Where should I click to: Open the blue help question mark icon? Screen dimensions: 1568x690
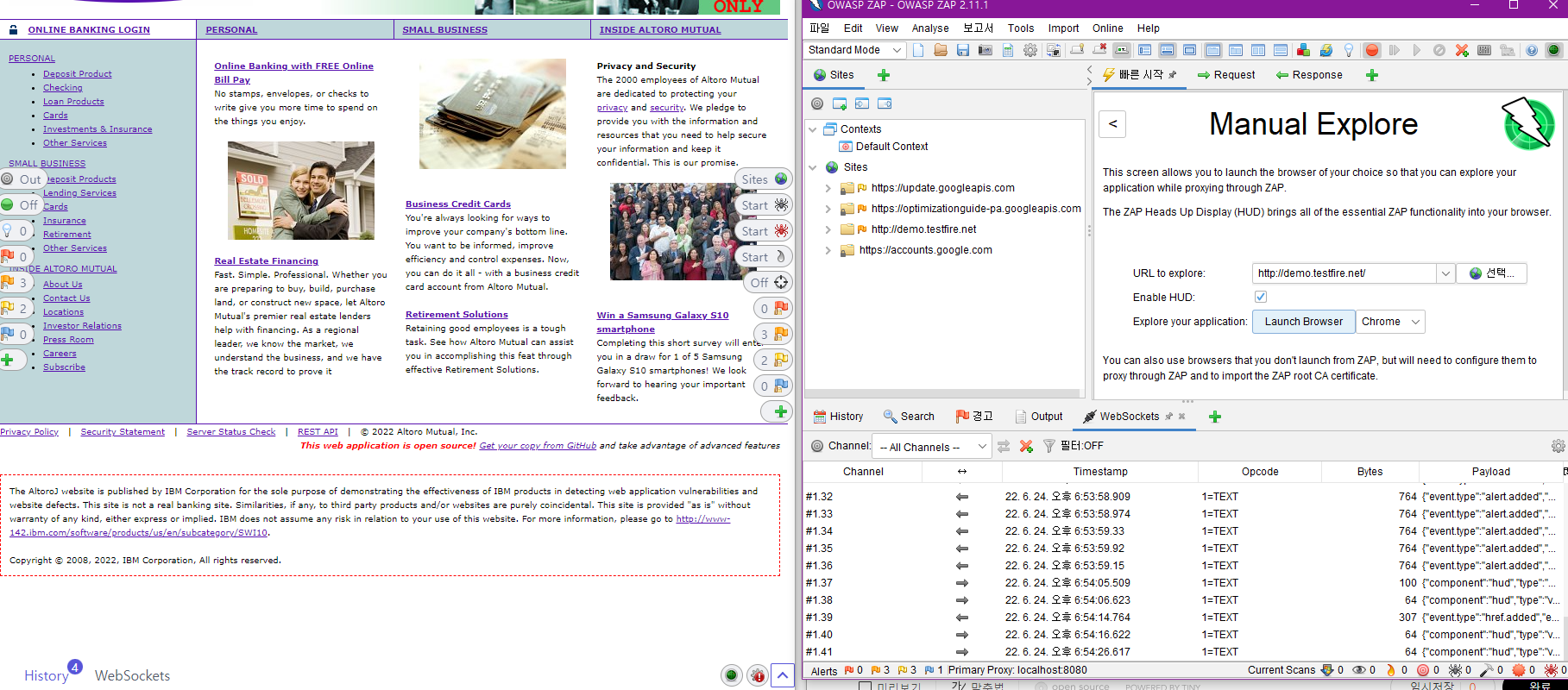tap(1531, 50)
